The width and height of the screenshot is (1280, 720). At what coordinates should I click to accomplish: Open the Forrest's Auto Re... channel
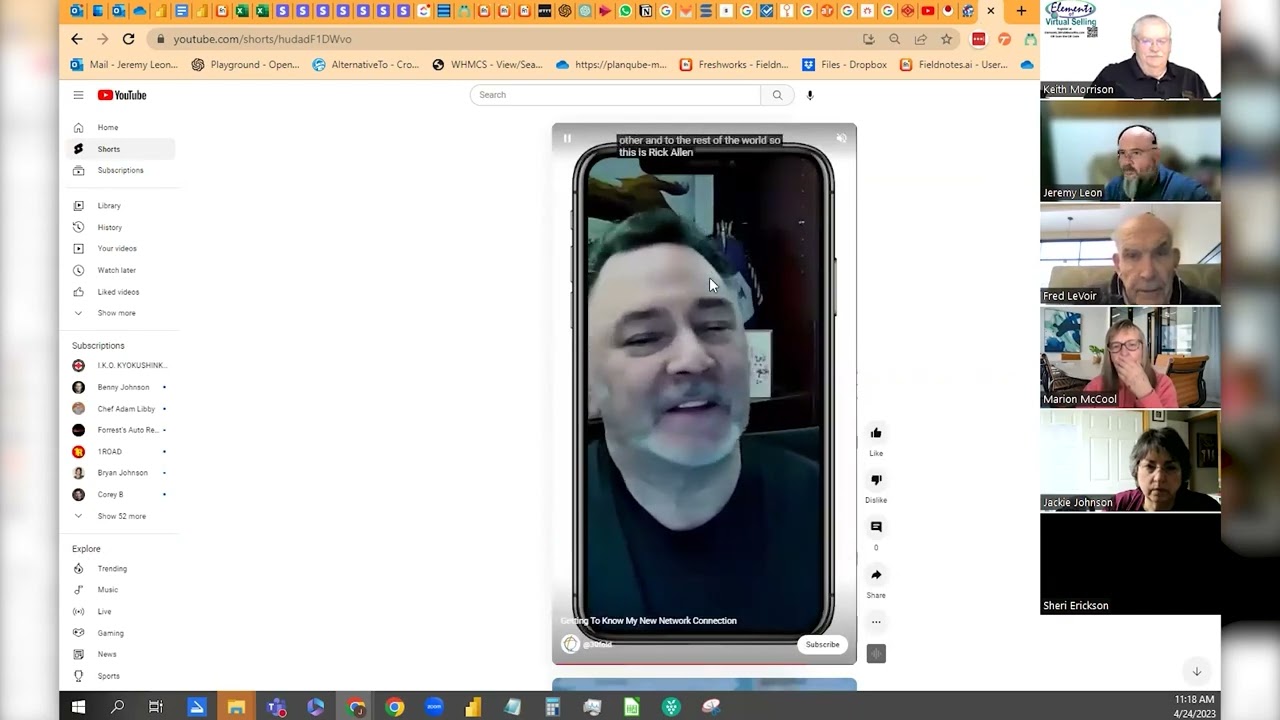(121, 430)
